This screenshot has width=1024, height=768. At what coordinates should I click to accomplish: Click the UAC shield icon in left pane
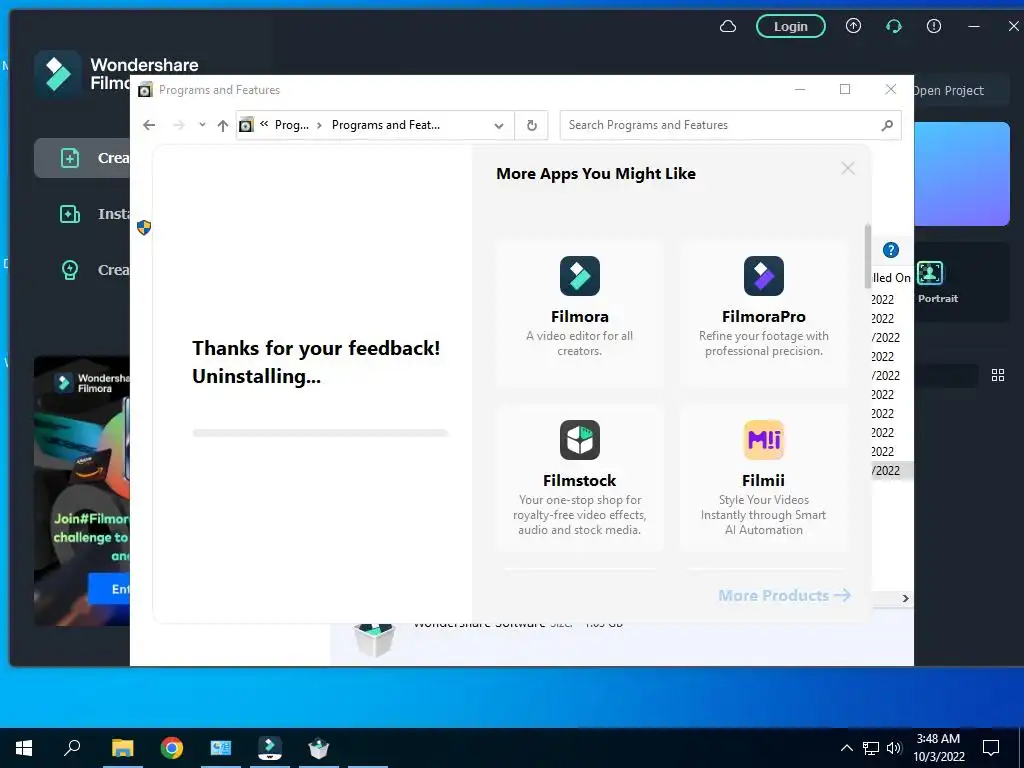point(144,227)
